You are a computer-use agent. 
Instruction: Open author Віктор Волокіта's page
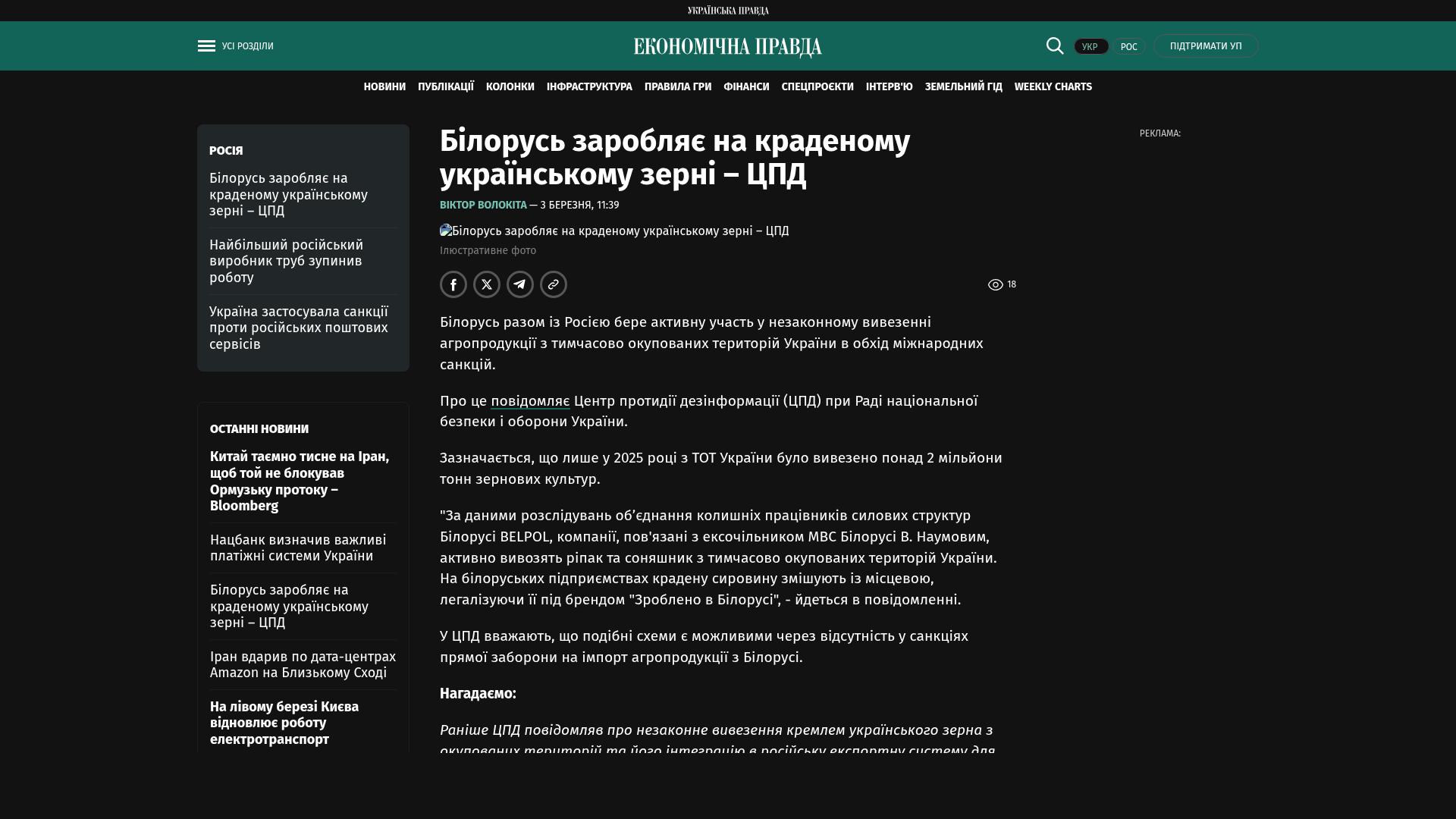tap(483, 206)
